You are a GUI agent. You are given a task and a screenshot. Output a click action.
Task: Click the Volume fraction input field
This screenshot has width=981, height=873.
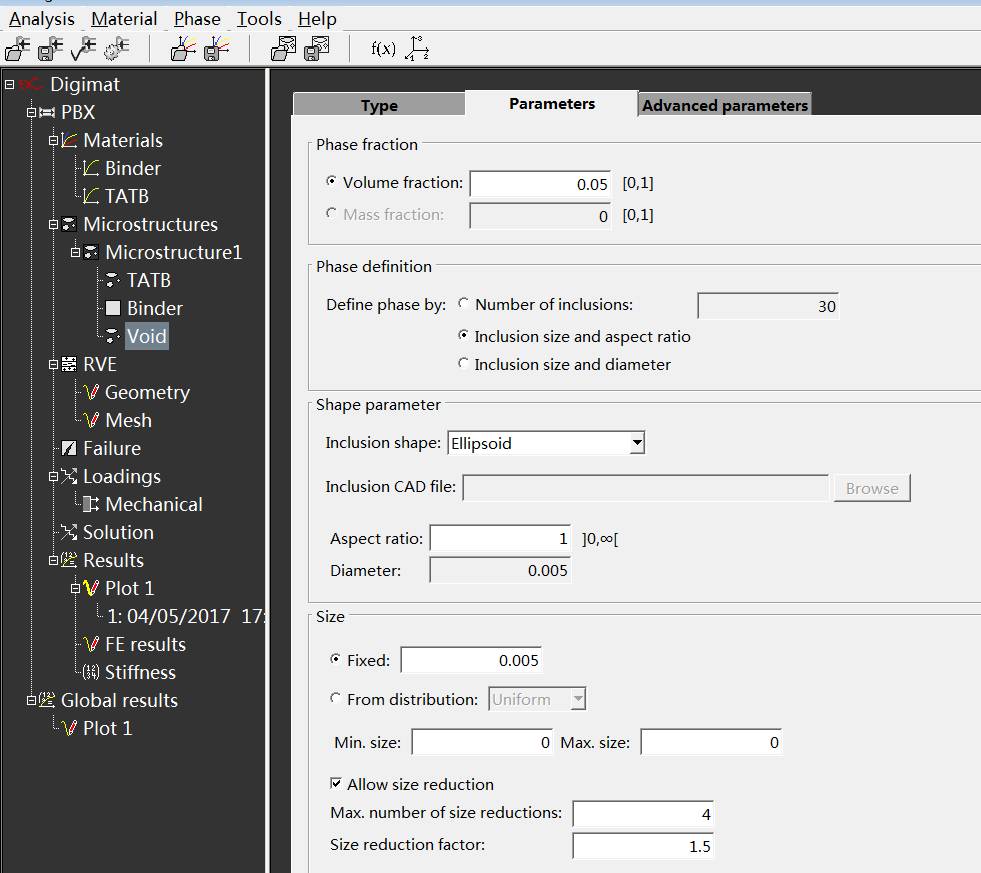pyautogui.click(x=540, y=184)
